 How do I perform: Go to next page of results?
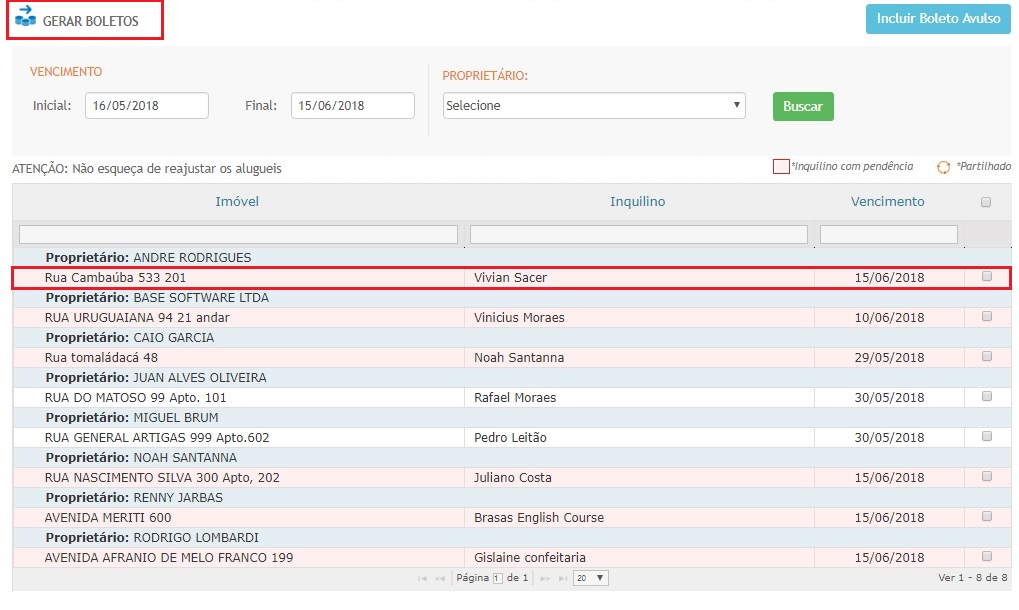click(545, 578)
